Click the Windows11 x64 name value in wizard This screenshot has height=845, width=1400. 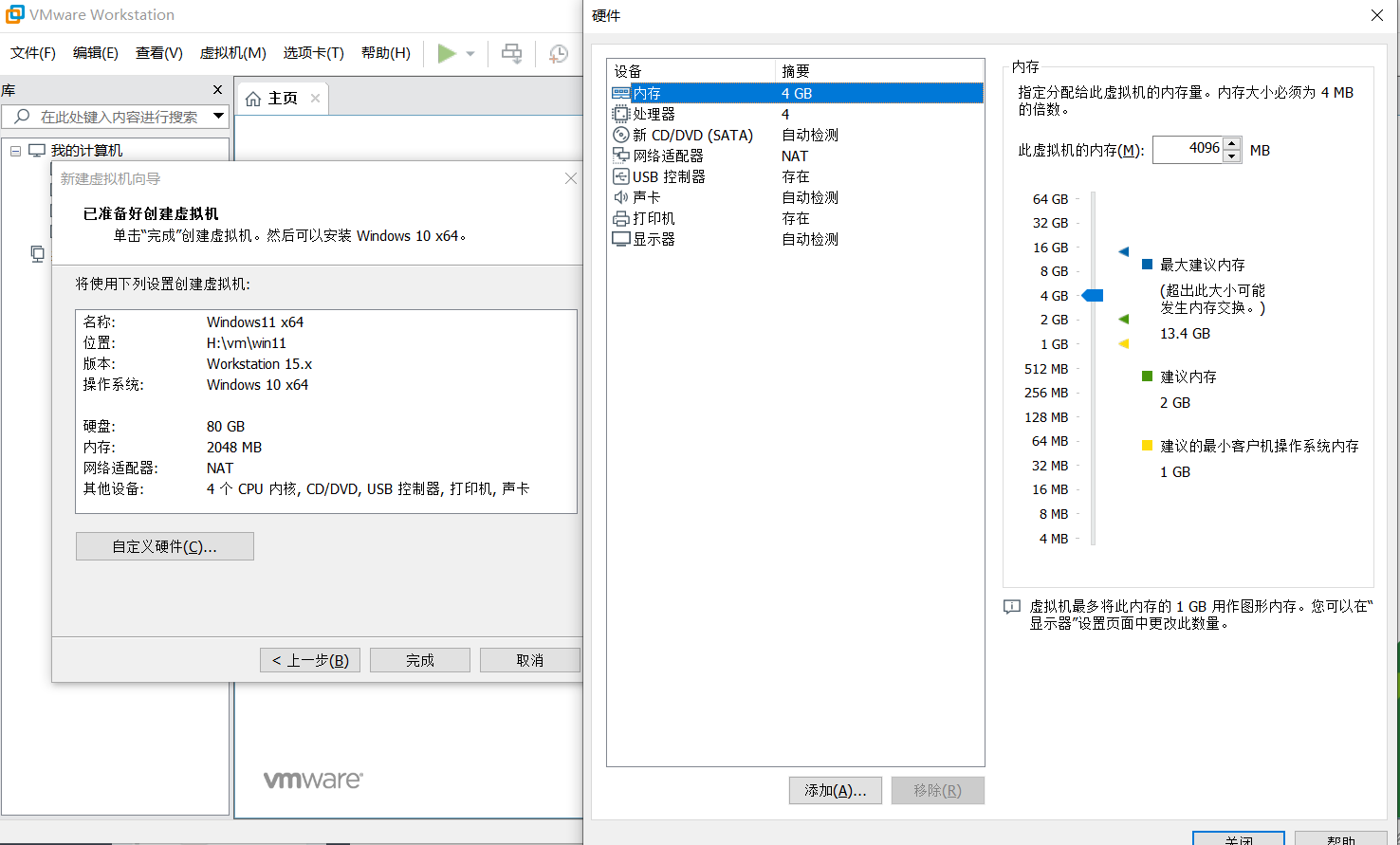[255, 322]
